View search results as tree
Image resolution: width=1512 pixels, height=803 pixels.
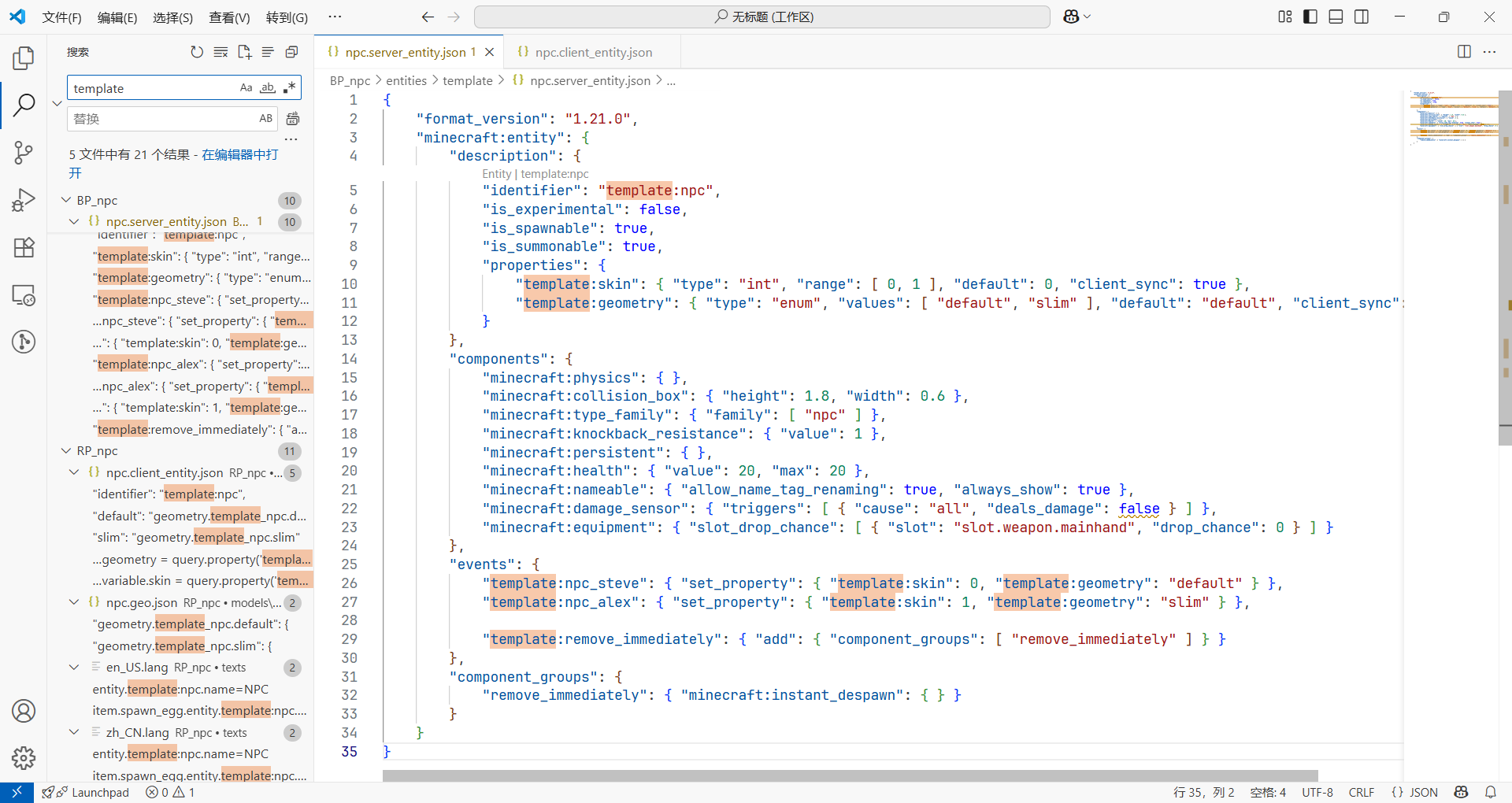point(268,52)
